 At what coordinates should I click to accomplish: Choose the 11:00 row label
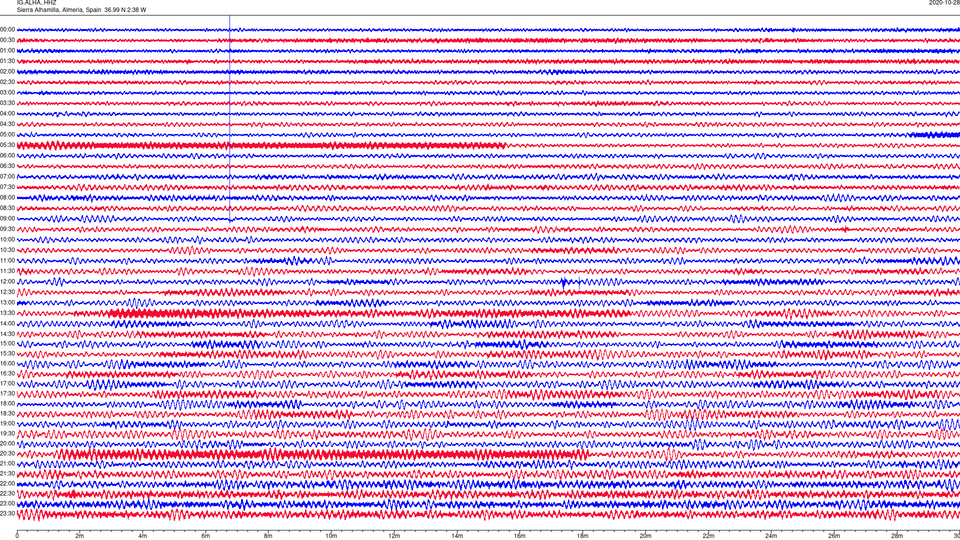pyautogui.click(x=7, y=261)
